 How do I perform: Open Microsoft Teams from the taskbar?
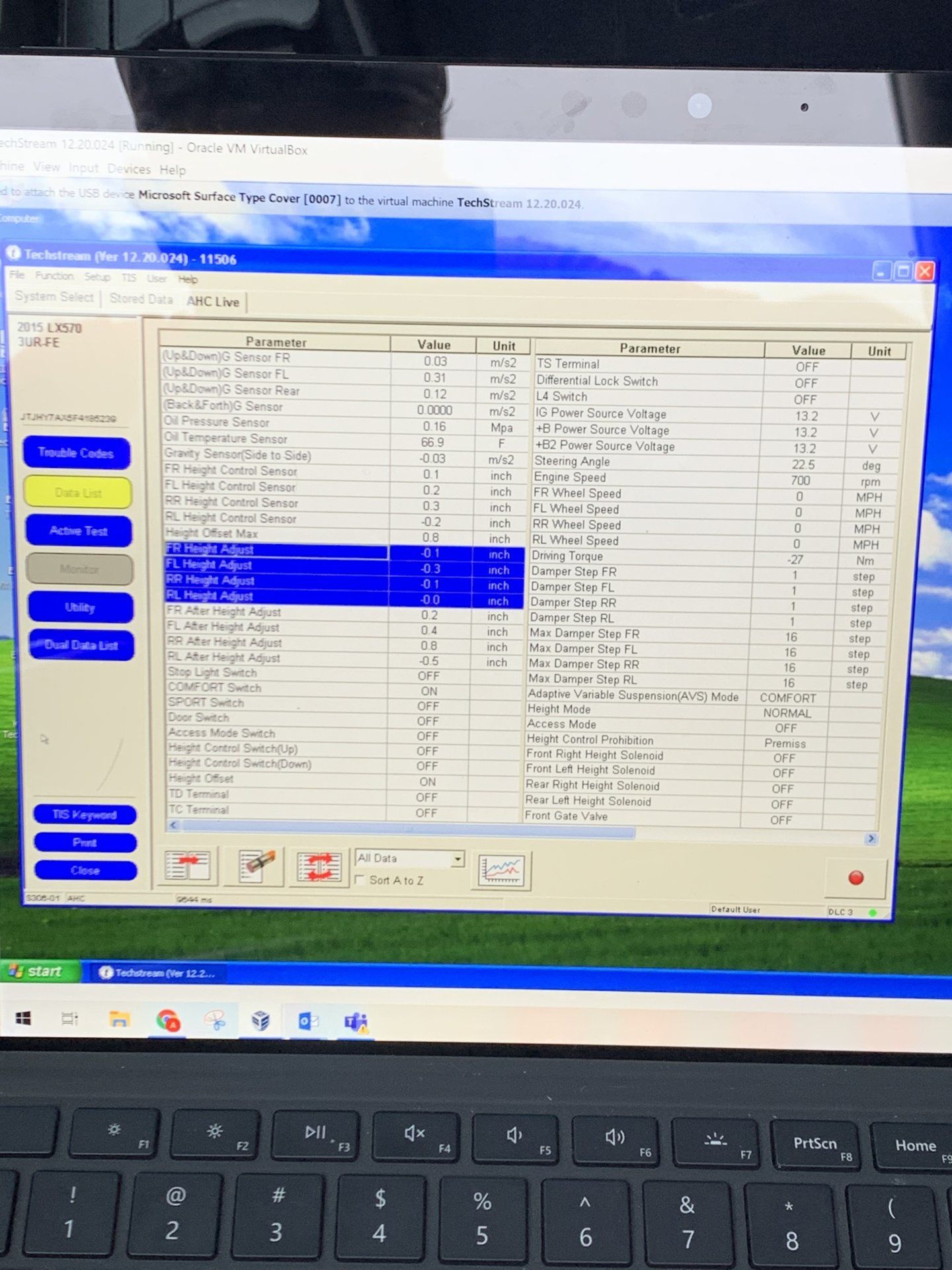[356, 1023]
